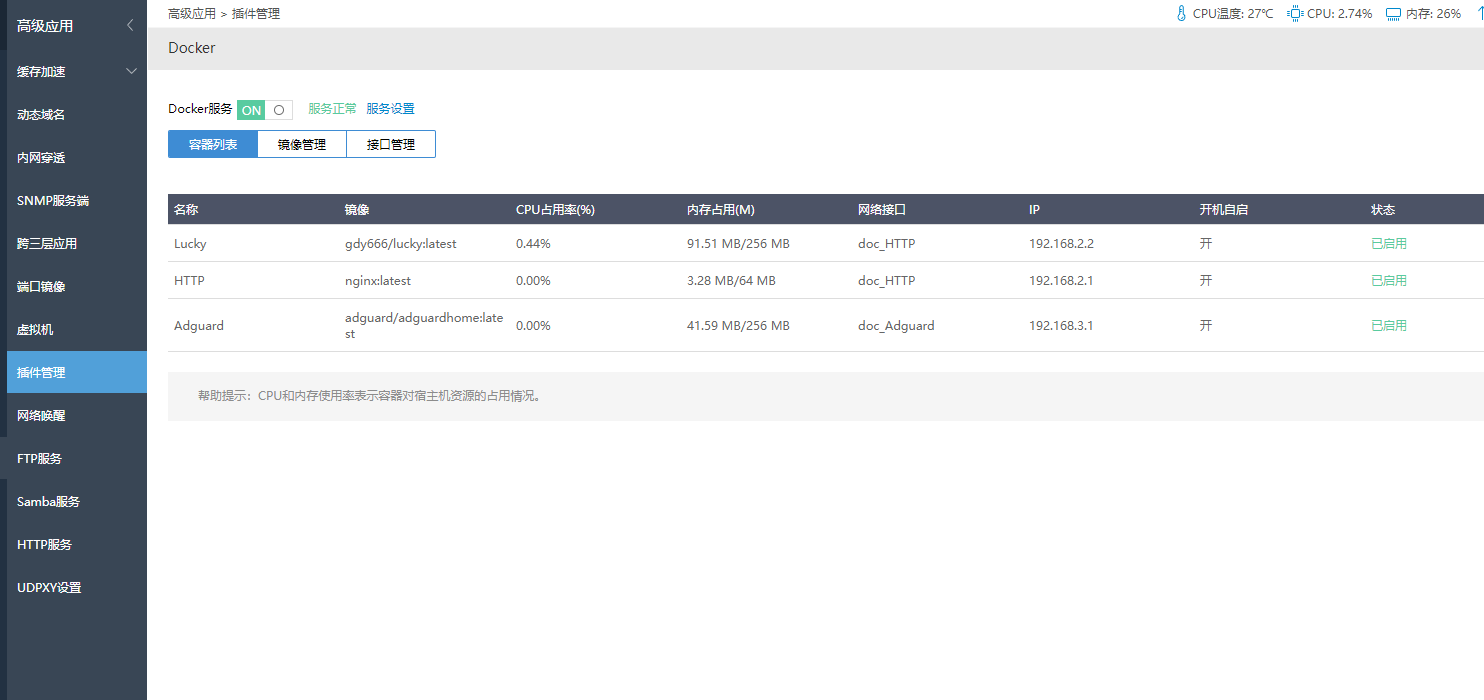Click the CPU chip usage icon
Image resolution: width=1484 pixels, height=700 pixels.
(x=1295, y=14)
